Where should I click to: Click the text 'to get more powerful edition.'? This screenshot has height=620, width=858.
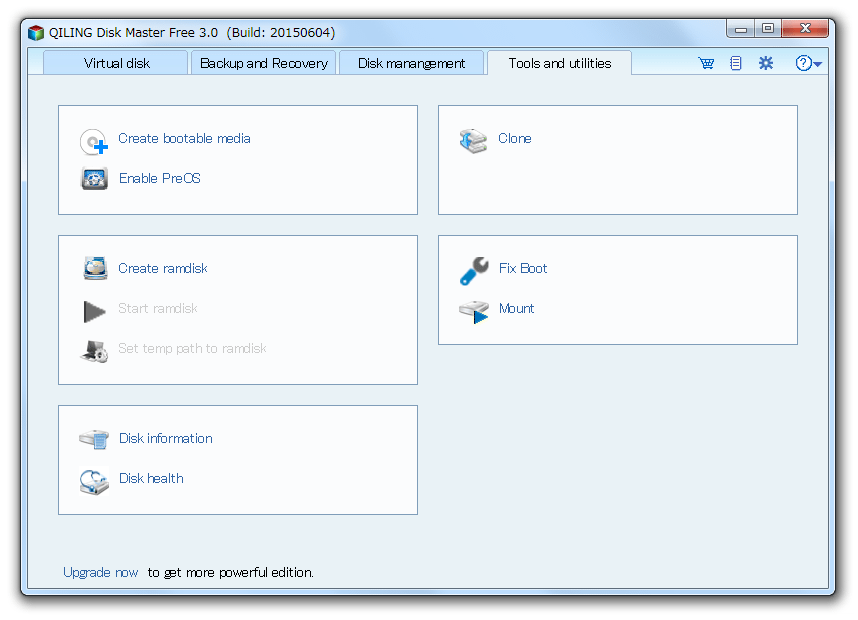230,572
